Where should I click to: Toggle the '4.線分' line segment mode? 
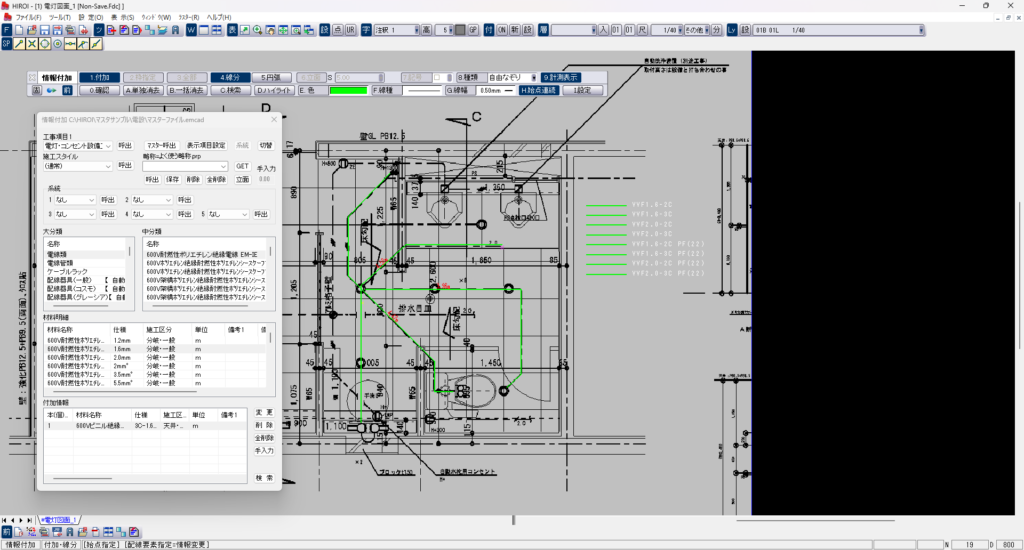click(x=230, y=77)
